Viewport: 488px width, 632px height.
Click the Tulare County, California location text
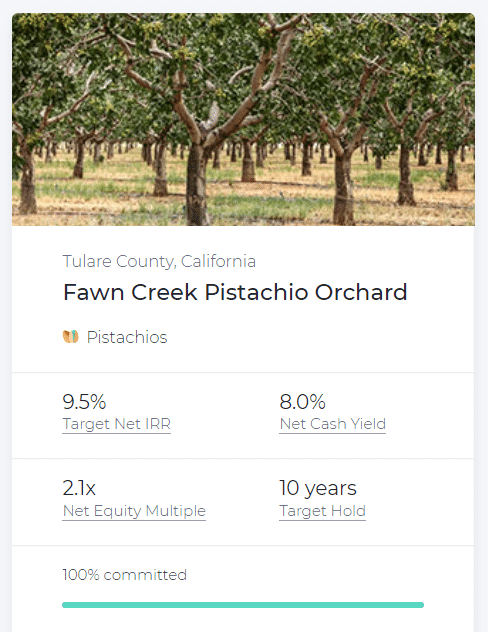159,261
